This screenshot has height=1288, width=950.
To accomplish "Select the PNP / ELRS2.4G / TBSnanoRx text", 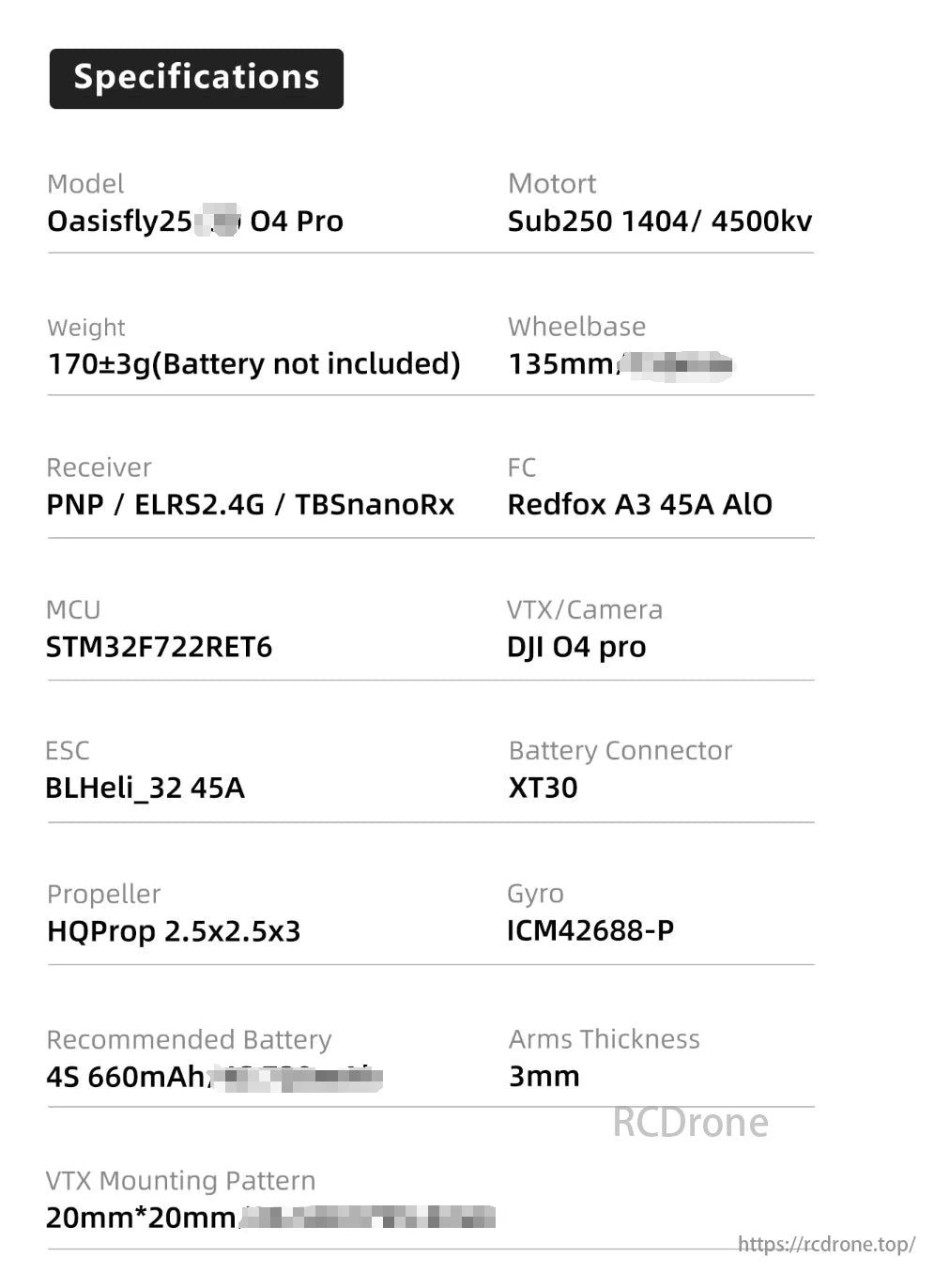I will (250, 505).
